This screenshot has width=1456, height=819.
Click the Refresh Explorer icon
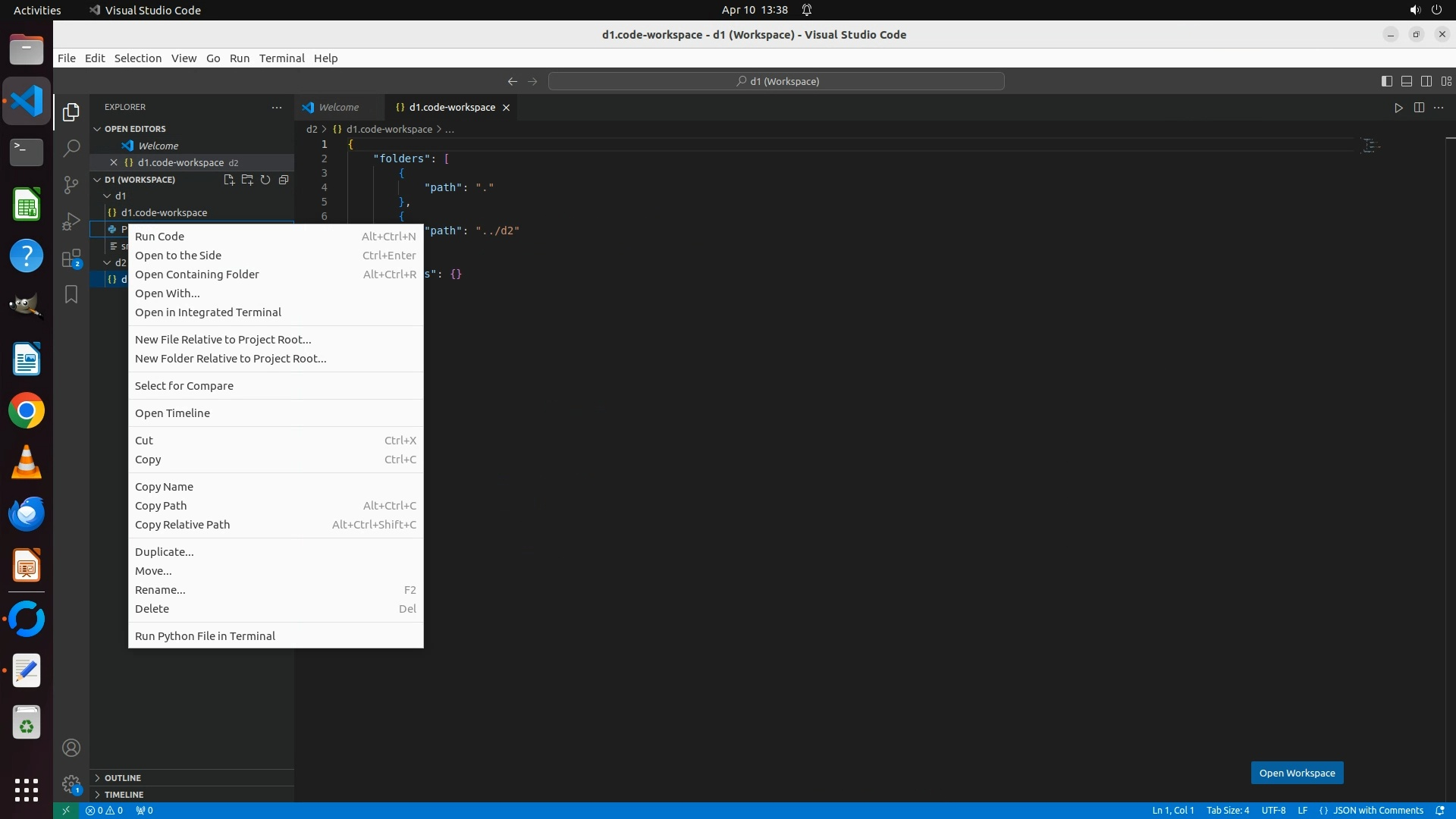[x=265, y=180]
